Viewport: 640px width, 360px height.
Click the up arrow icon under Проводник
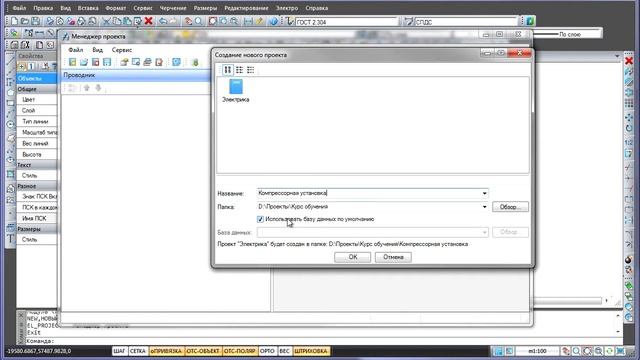pyautogui.click(x=87, y=88)
